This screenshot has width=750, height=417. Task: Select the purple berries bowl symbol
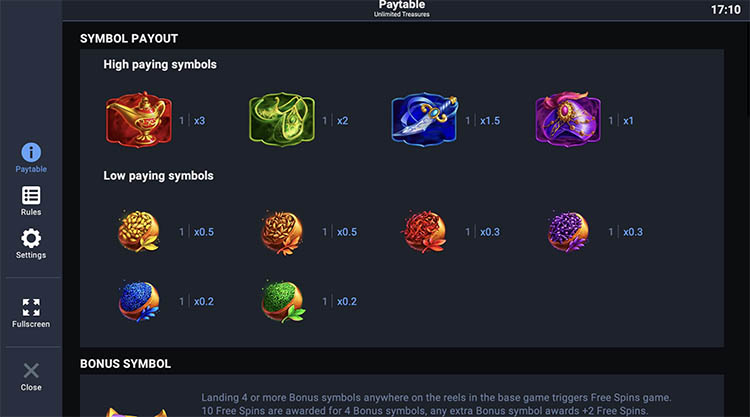tap(567, 231)
